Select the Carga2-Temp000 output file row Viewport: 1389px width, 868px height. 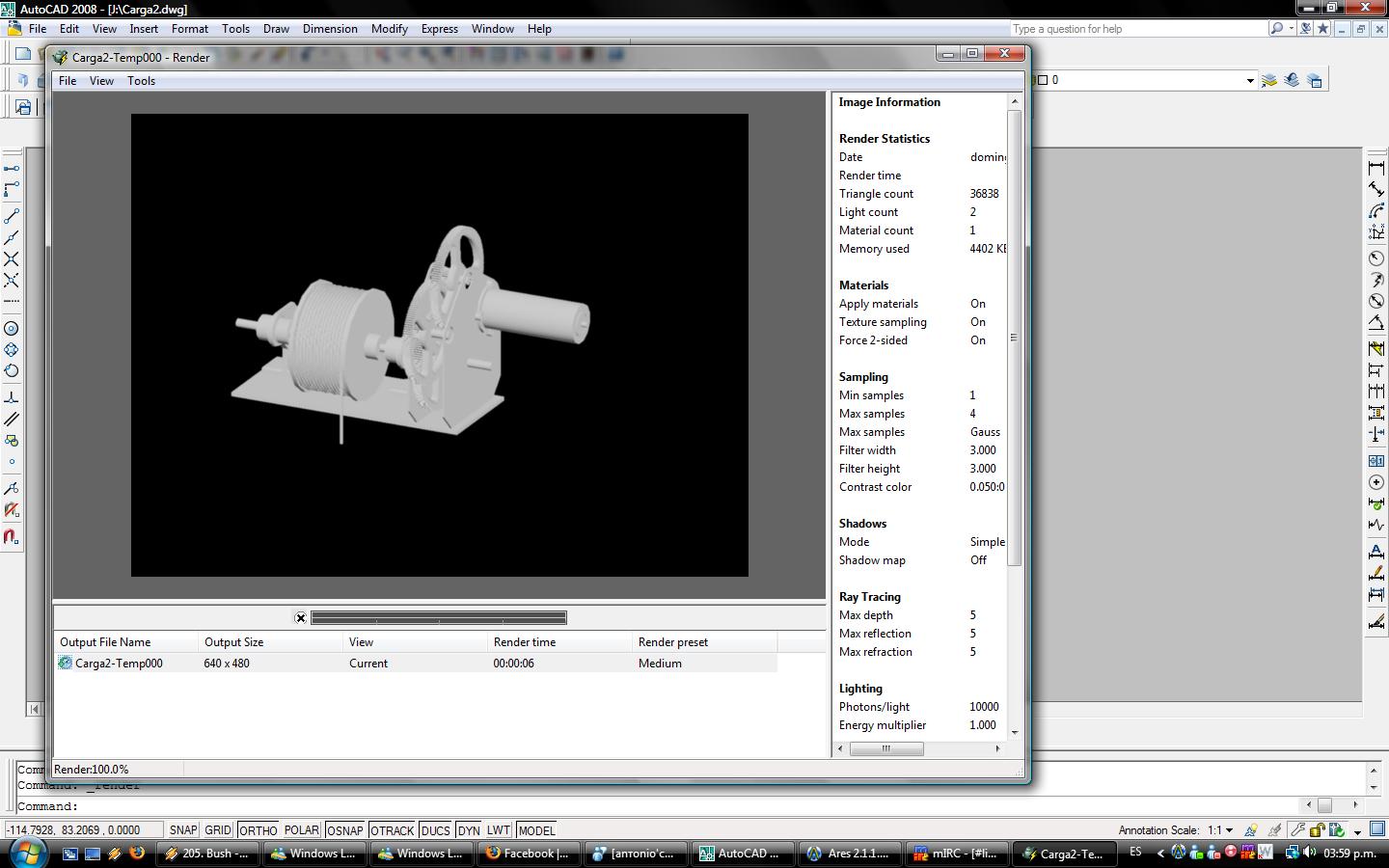pos(119,664)
